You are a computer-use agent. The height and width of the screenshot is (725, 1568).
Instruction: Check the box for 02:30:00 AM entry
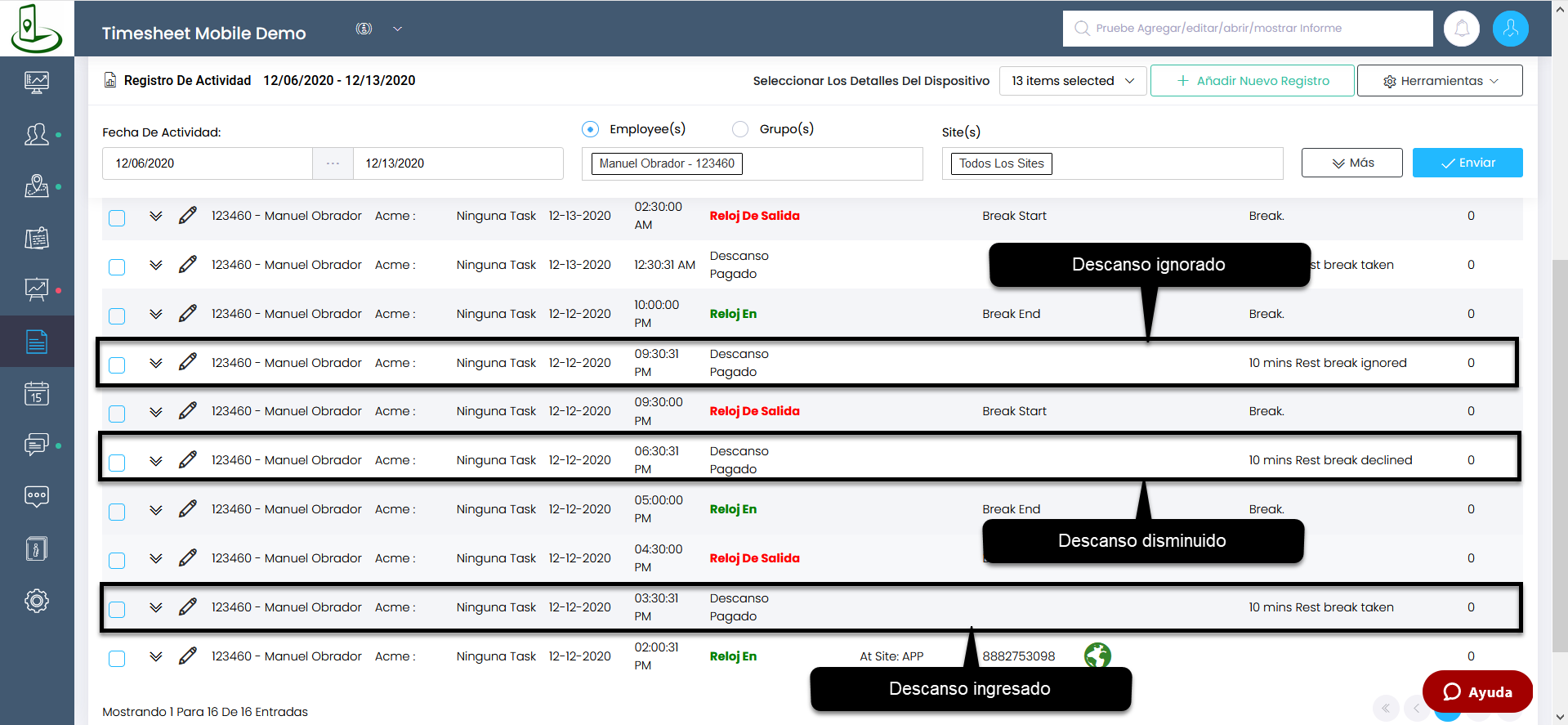(117, 217)
